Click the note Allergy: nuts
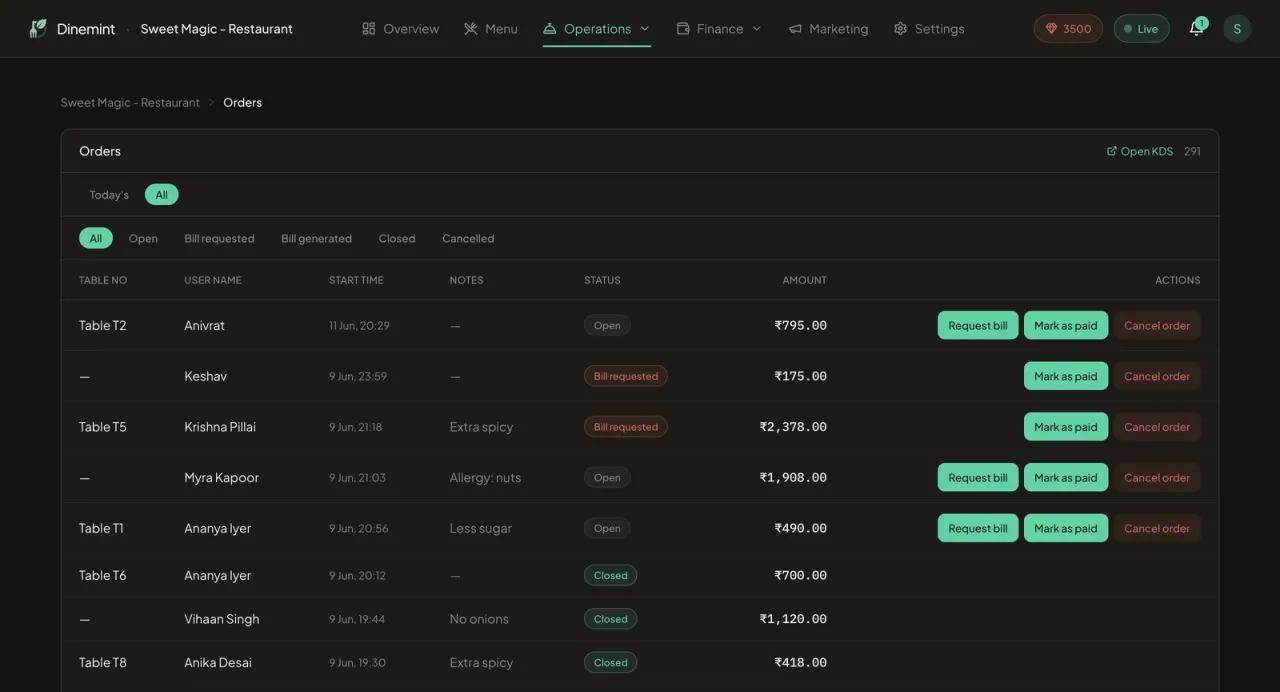Viewport: 1280px width, 692px height. coord(485,477)
